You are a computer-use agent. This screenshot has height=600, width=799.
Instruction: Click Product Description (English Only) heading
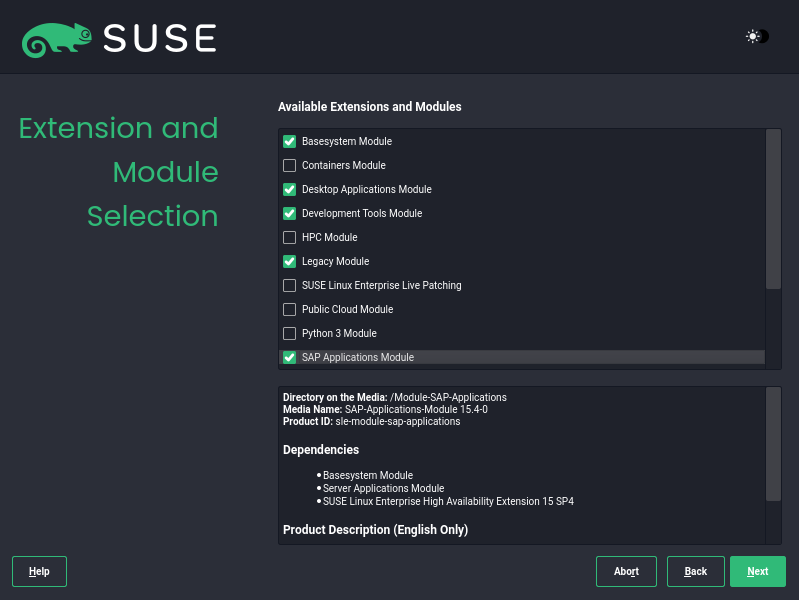click(376, 530)
